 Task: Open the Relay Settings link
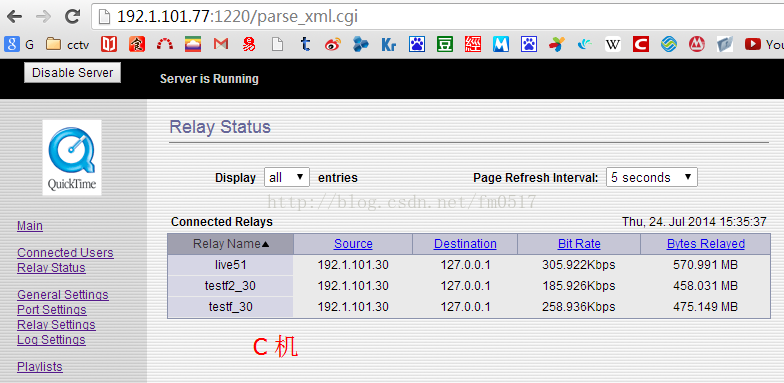coord(56,325)
